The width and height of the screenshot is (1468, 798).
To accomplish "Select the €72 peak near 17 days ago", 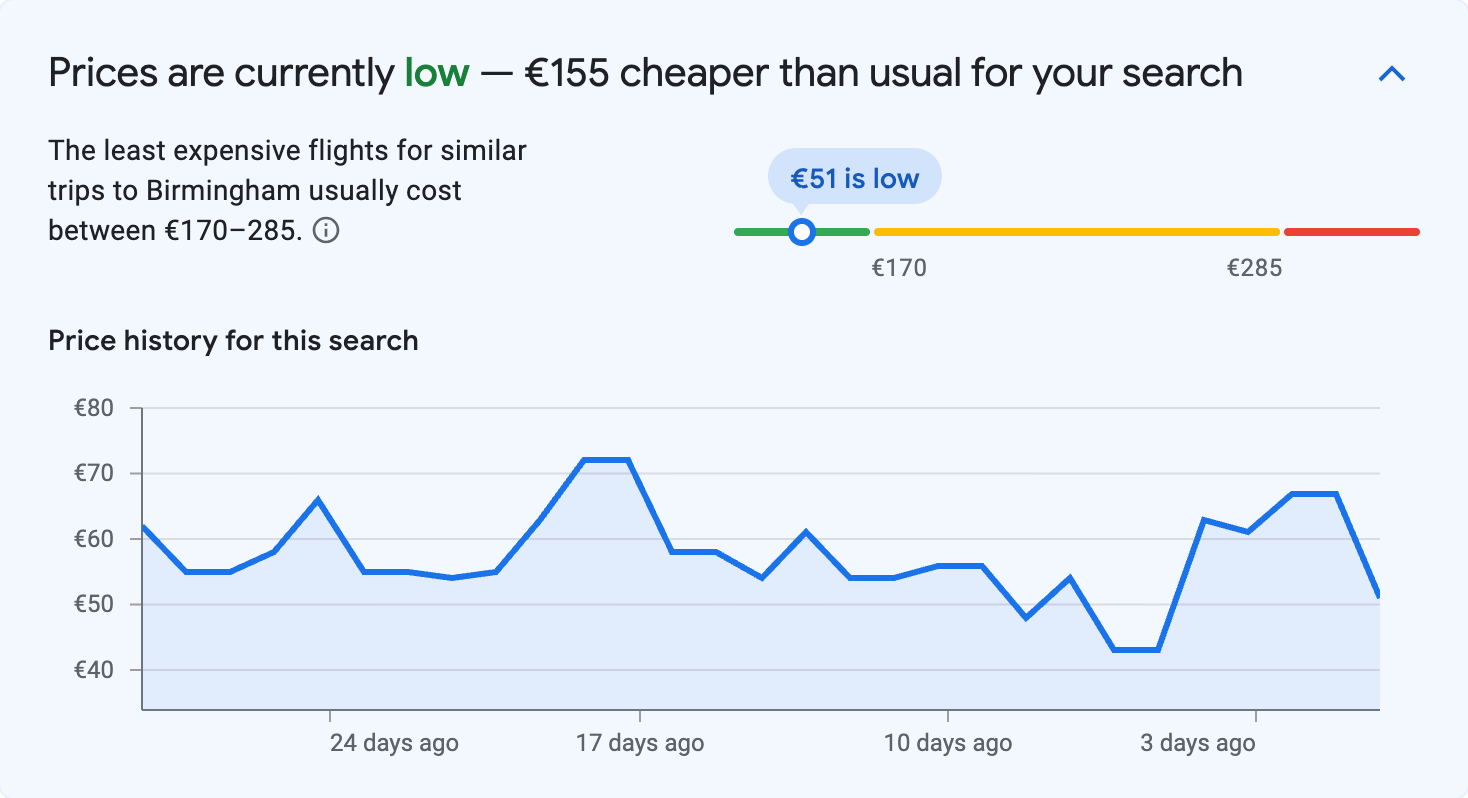I will click(605, 459).
